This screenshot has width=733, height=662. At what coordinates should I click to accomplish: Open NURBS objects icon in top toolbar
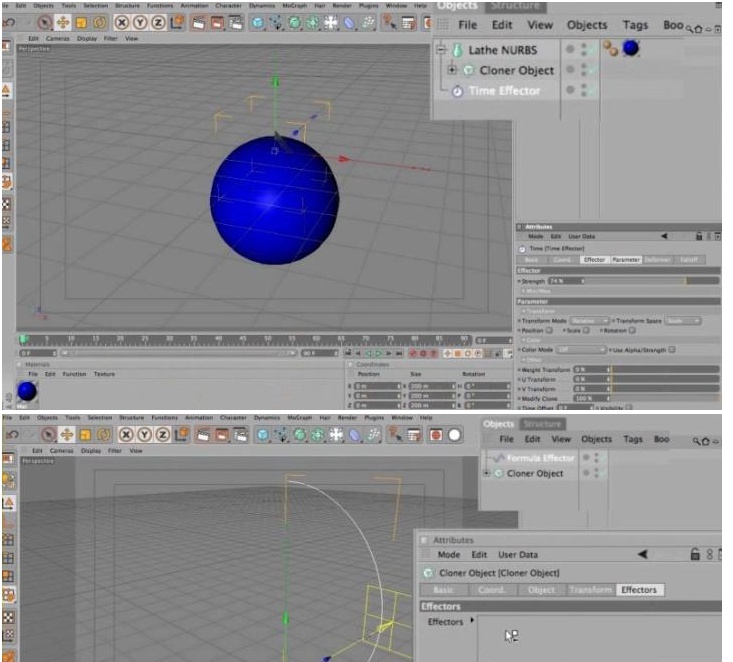coord(295,22)
